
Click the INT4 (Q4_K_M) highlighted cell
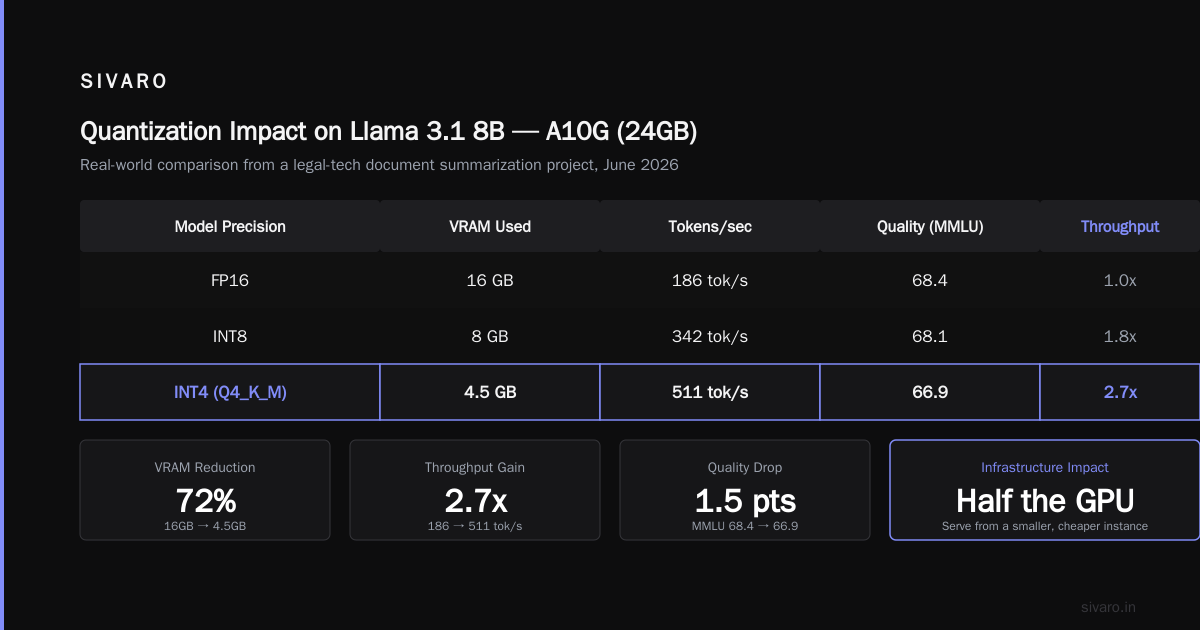[230, 392]
